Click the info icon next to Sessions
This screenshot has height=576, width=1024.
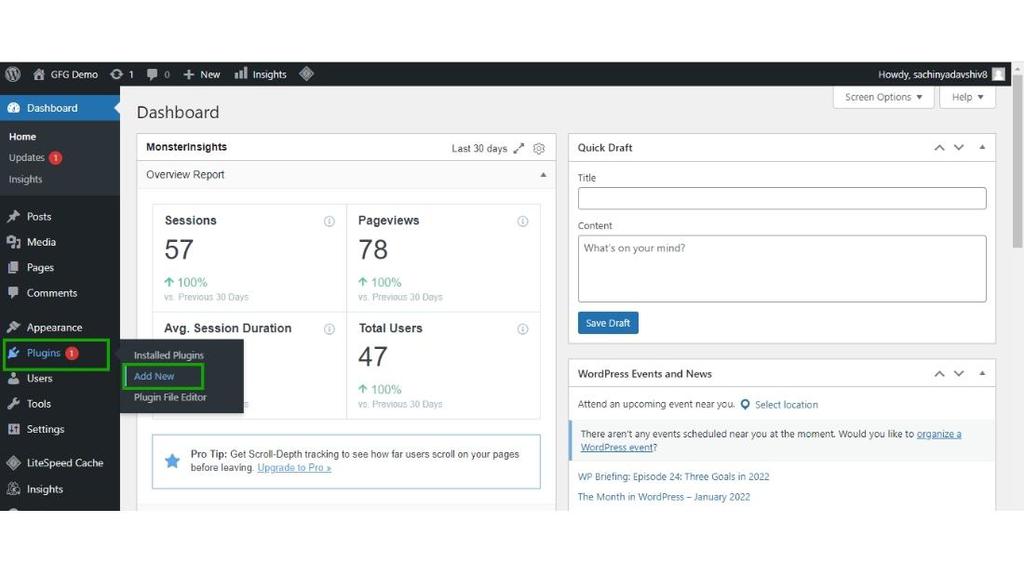point(329,221)
